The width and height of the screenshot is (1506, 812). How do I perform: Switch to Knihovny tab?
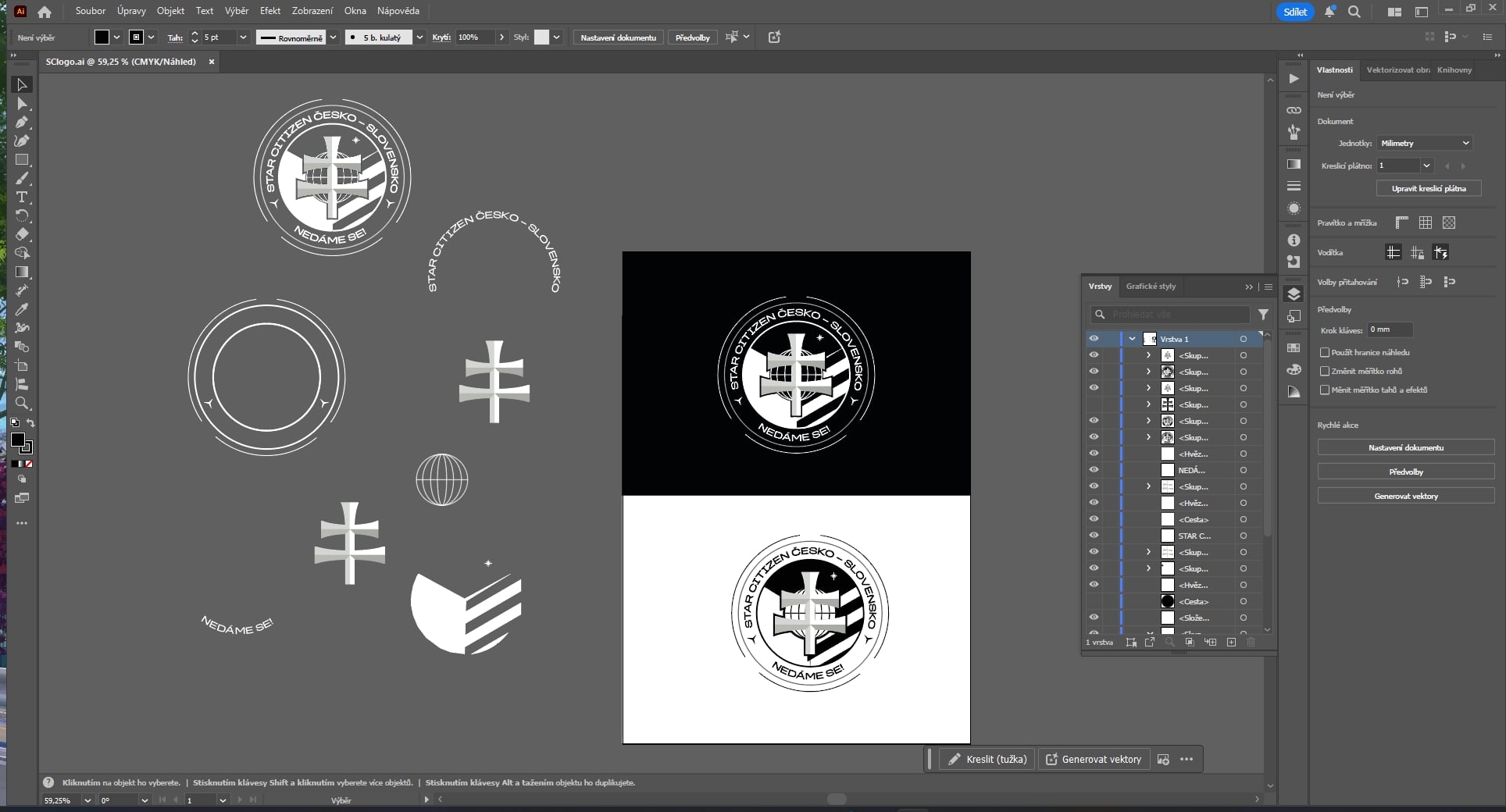(x=1454, y=69)
